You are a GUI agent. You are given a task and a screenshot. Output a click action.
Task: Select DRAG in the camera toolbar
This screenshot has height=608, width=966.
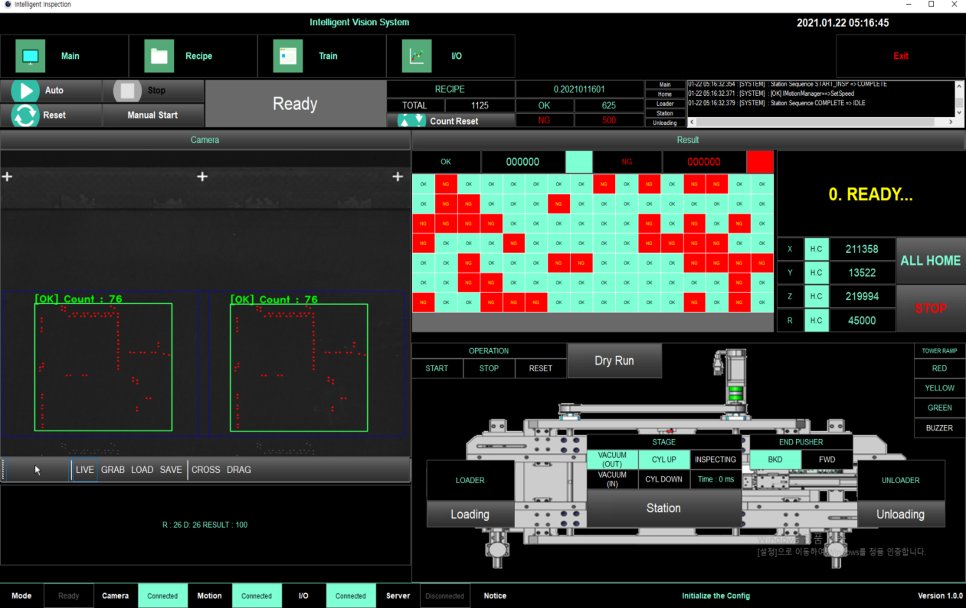239,469
